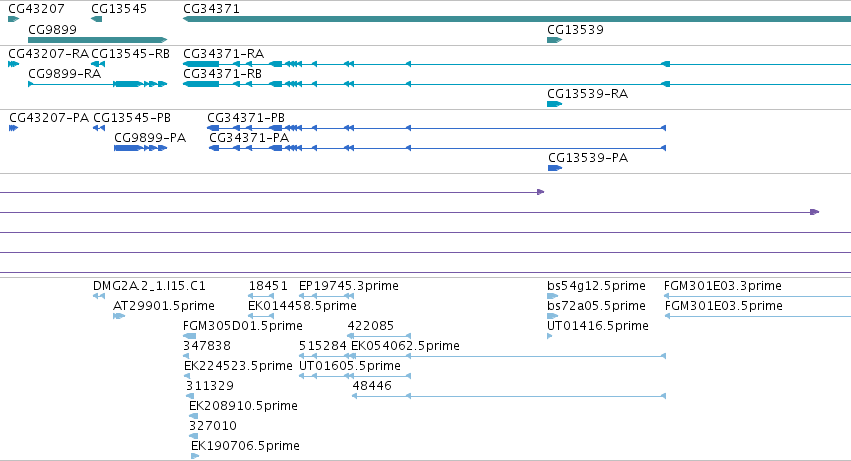Click EST label 18451

(268, 286)
